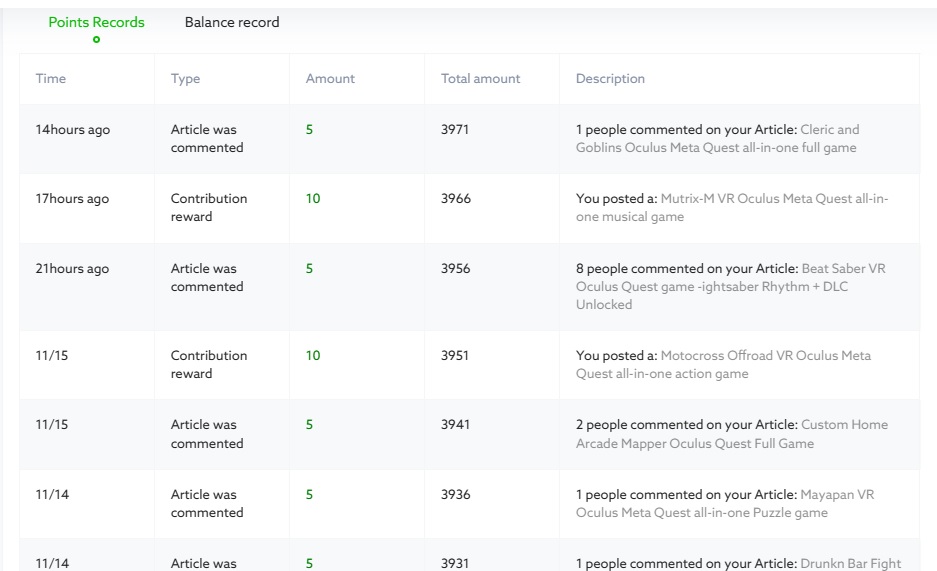
Task: Click amount 5 in the Beat Saber row
Action: click(x=310, y=268)
